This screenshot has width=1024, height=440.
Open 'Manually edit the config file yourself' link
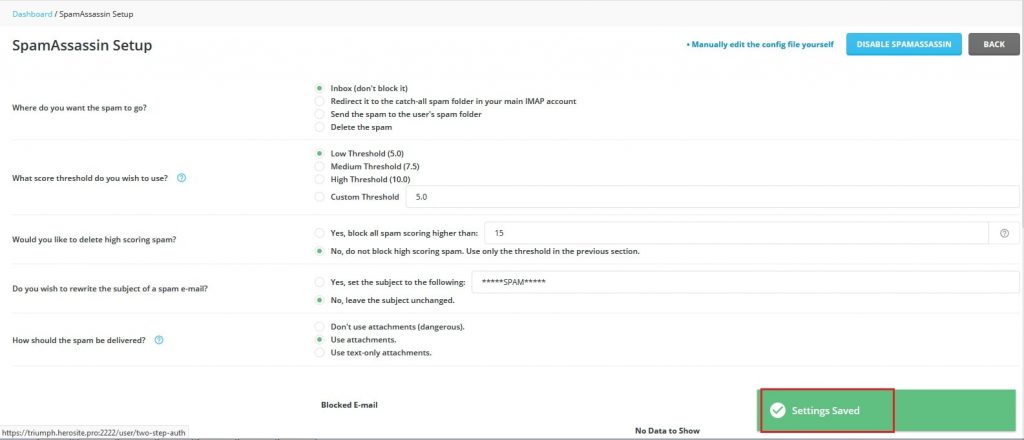760,45
